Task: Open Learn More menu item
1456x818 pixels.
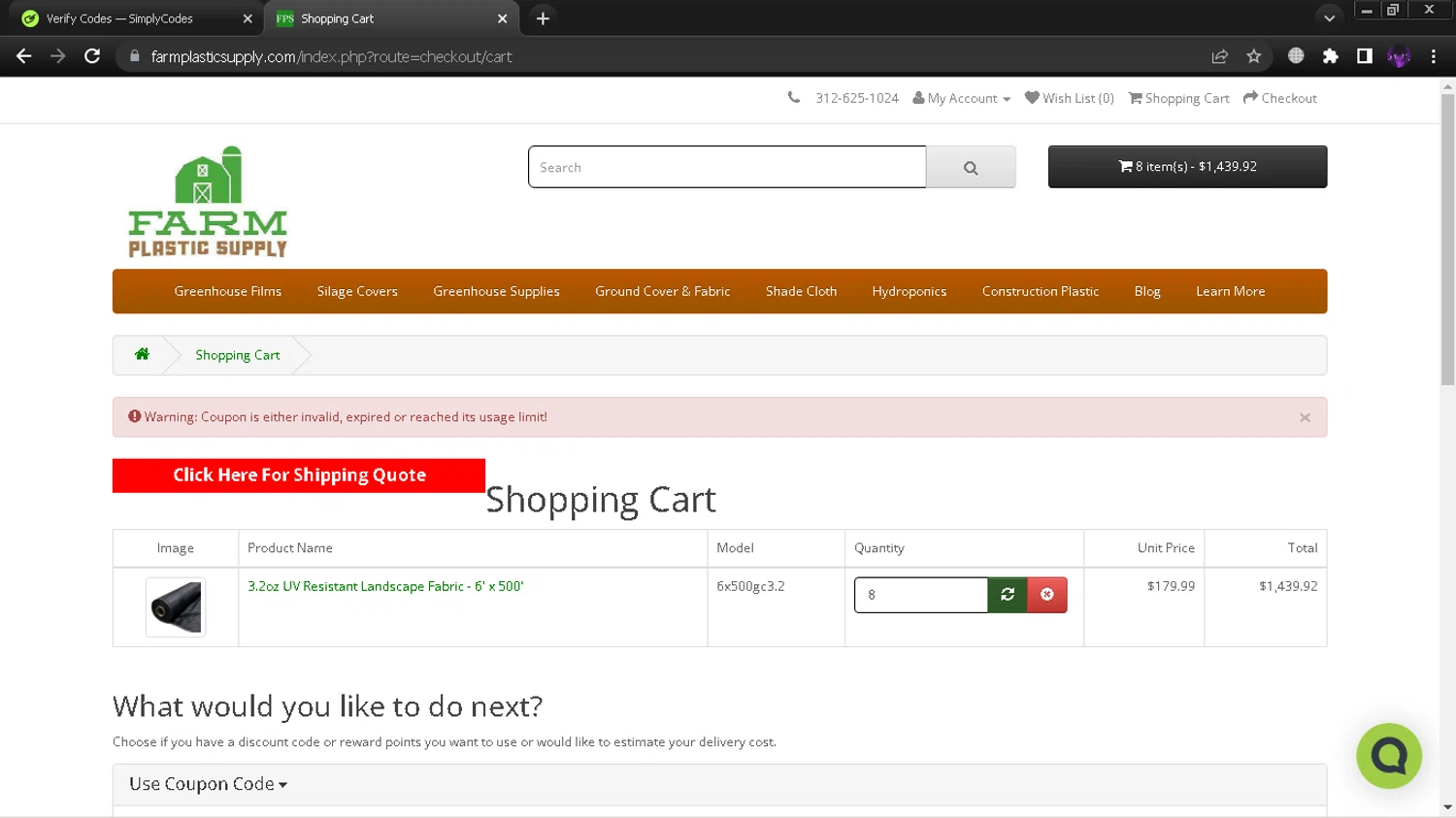Action: coord(1230,291)
